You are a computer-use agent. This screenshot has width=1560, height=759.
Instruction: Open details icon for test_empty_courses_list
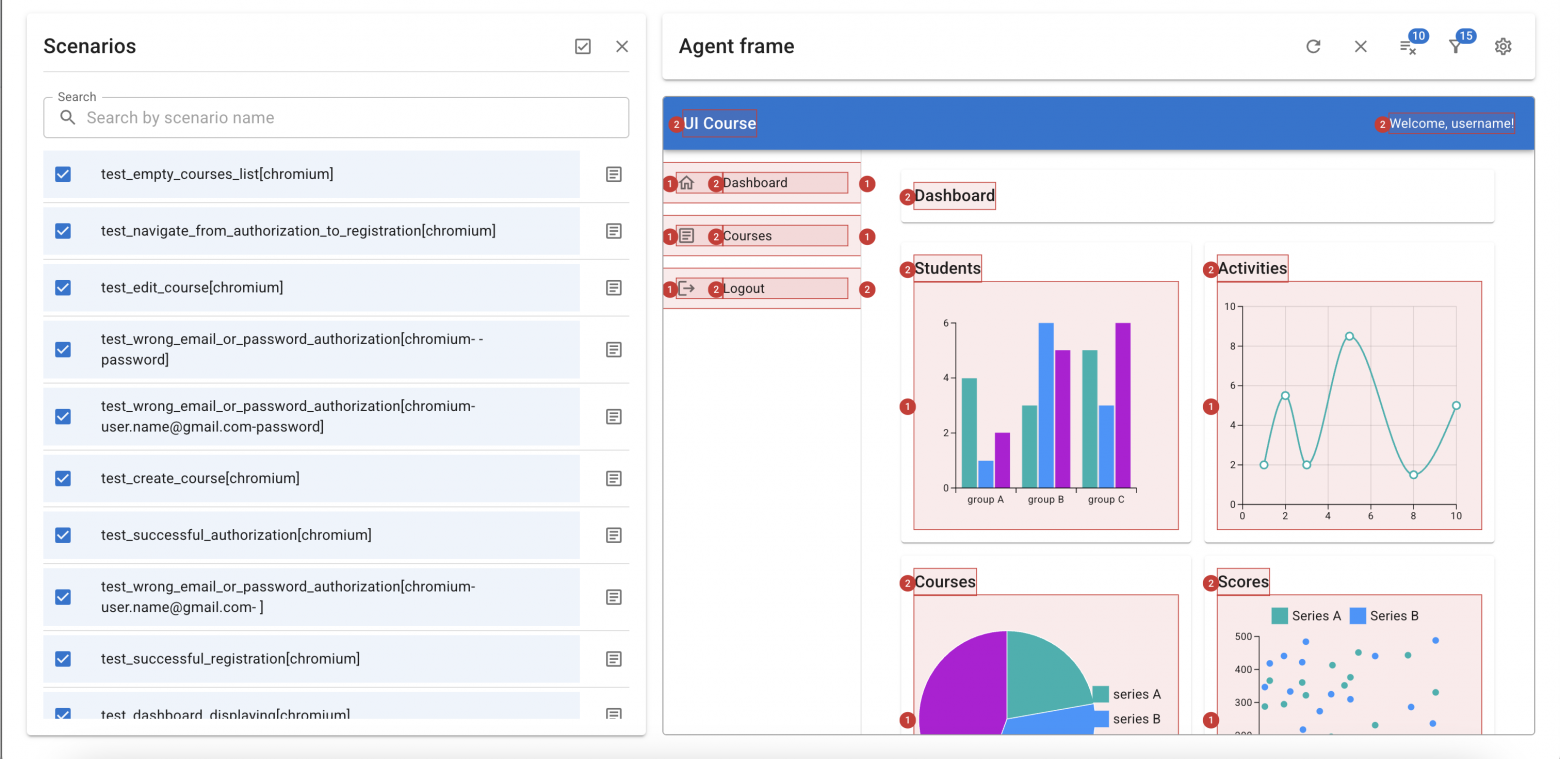click(x=614, y=174)
